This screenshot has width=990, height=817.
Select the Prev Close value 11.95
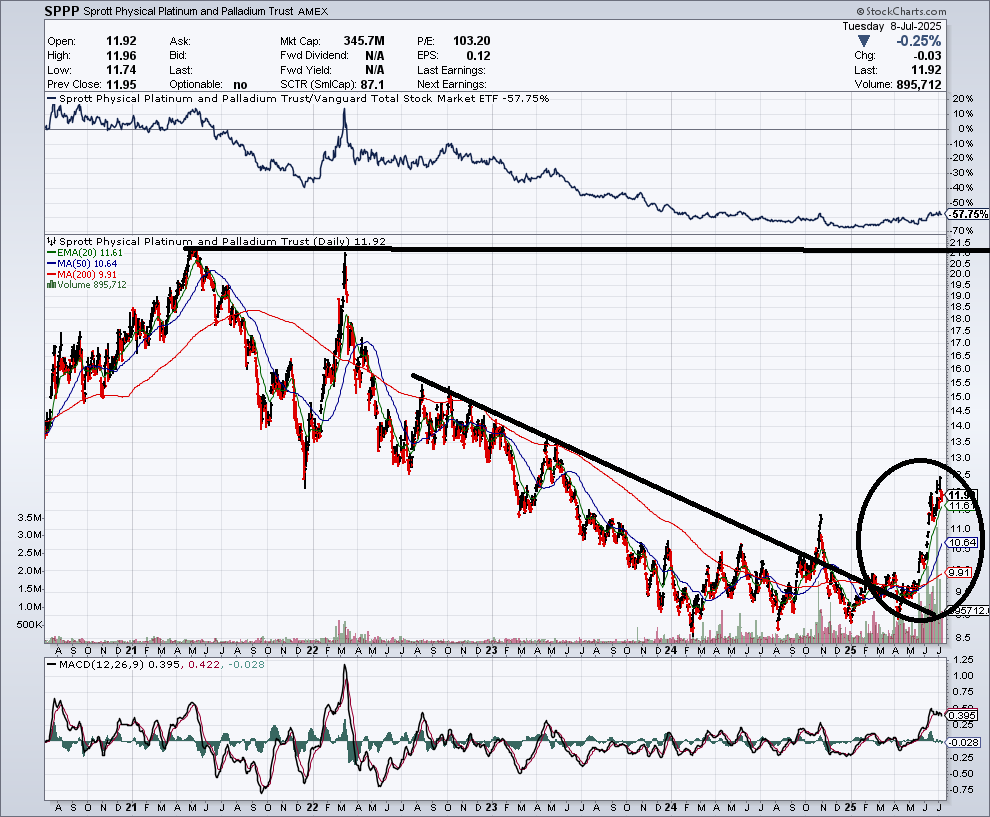tap(121, 85)
